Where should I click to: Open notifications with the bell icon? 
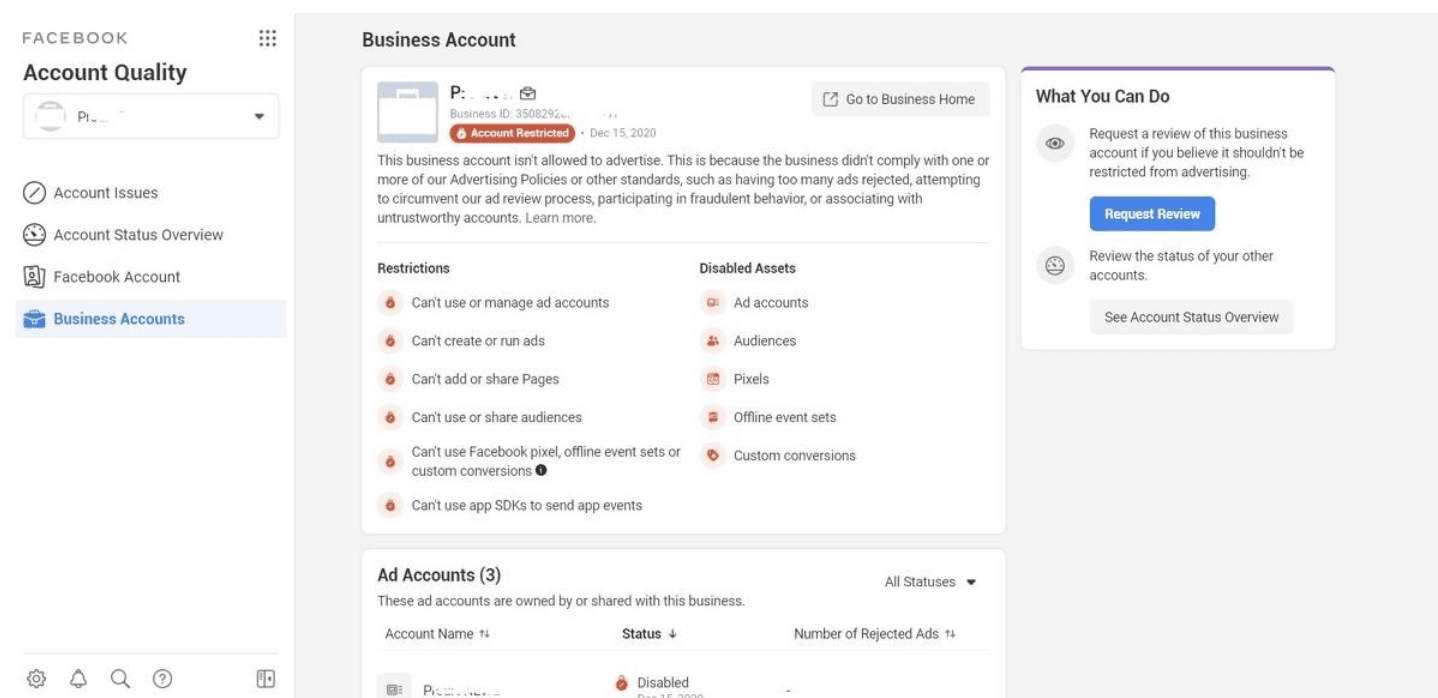pyautogui.click(x=79, y=679)
